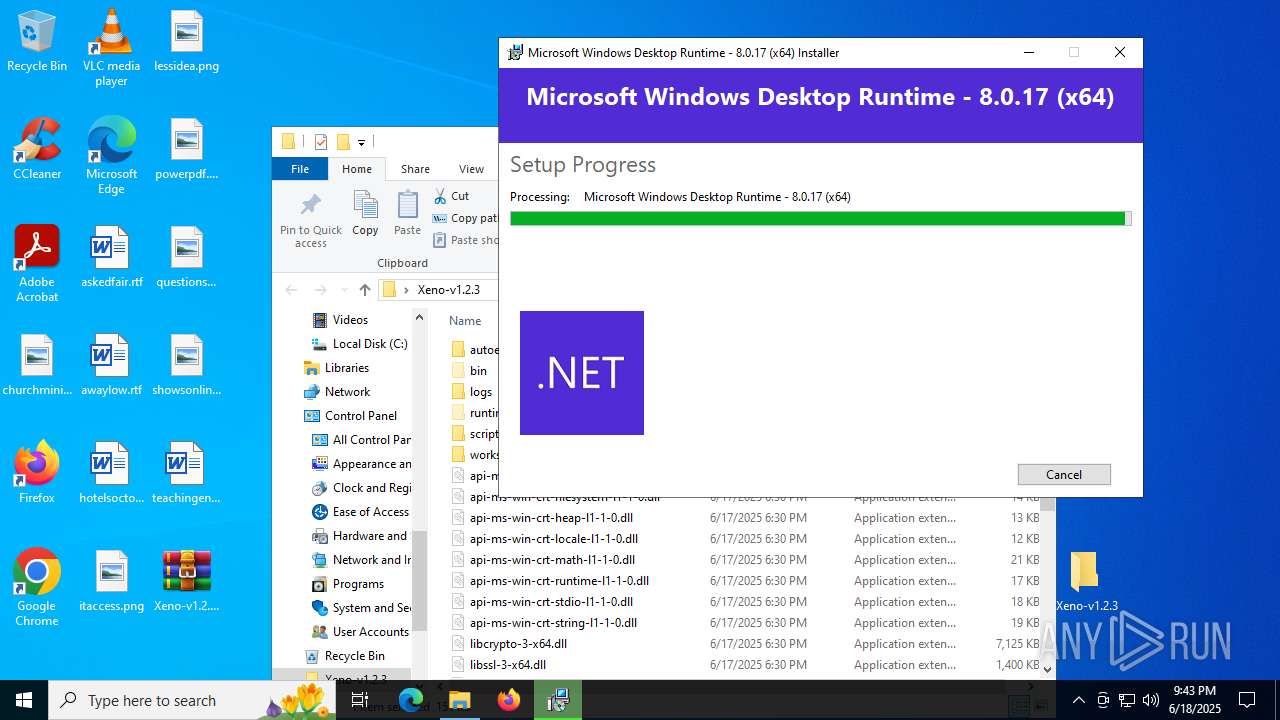The height and width of the screenshot is (720, 1280).
Task: Open Network and Internet entry
Action: pos(361,560)
